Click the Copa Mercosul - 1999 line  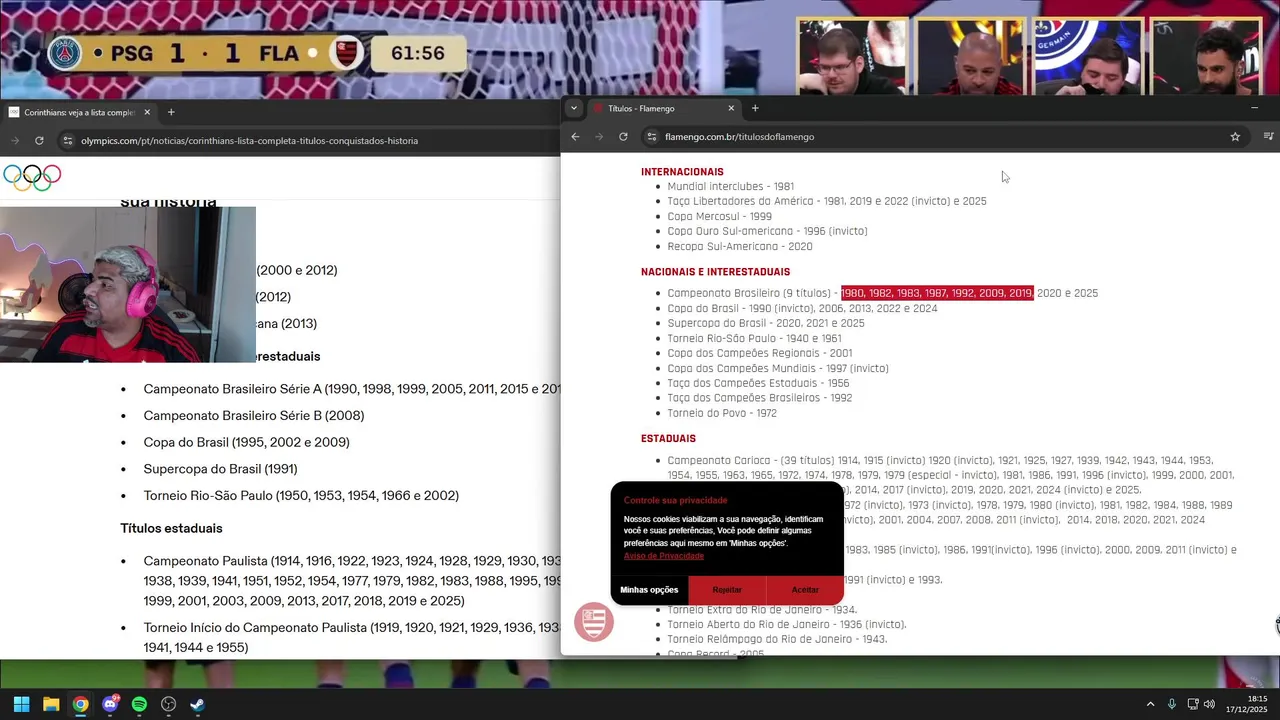click(720, 216)
